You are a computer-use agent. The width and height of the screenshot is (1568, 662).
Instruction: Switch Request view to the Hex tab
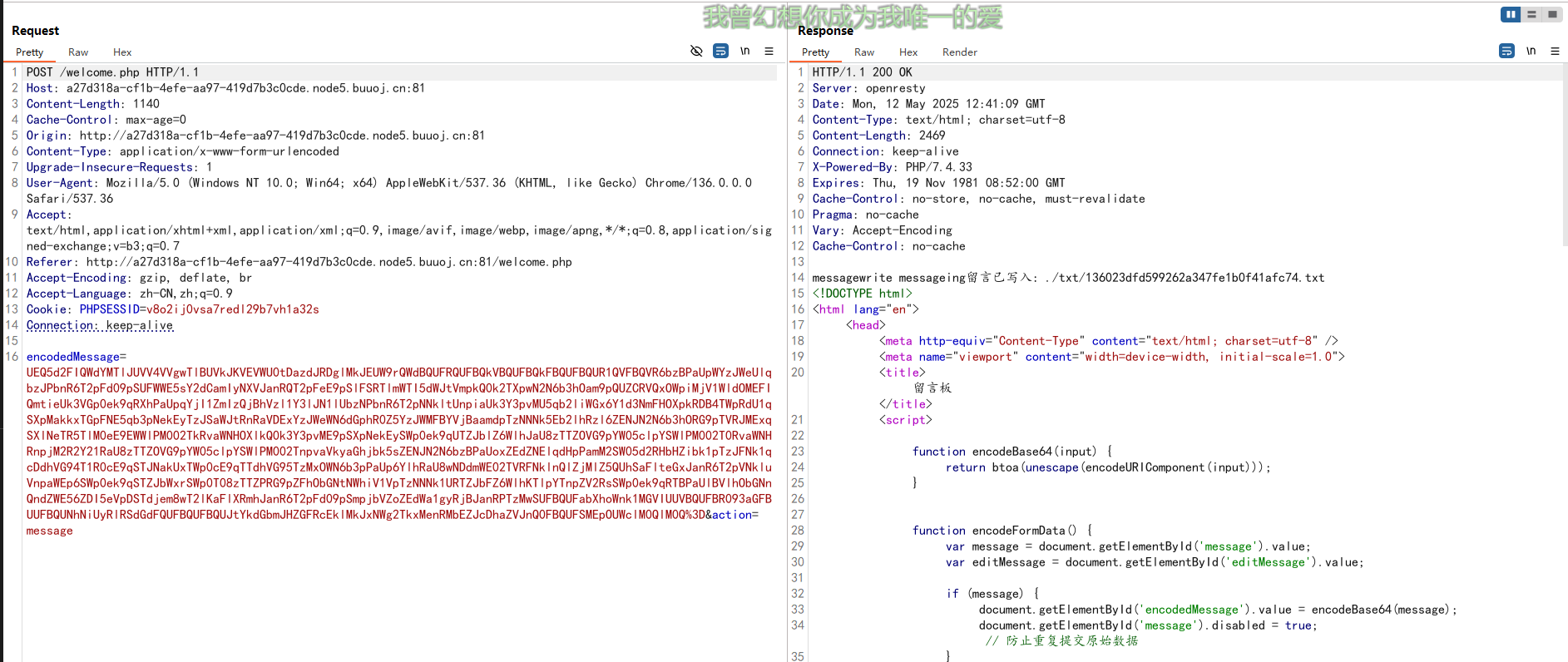pos(122,52)
